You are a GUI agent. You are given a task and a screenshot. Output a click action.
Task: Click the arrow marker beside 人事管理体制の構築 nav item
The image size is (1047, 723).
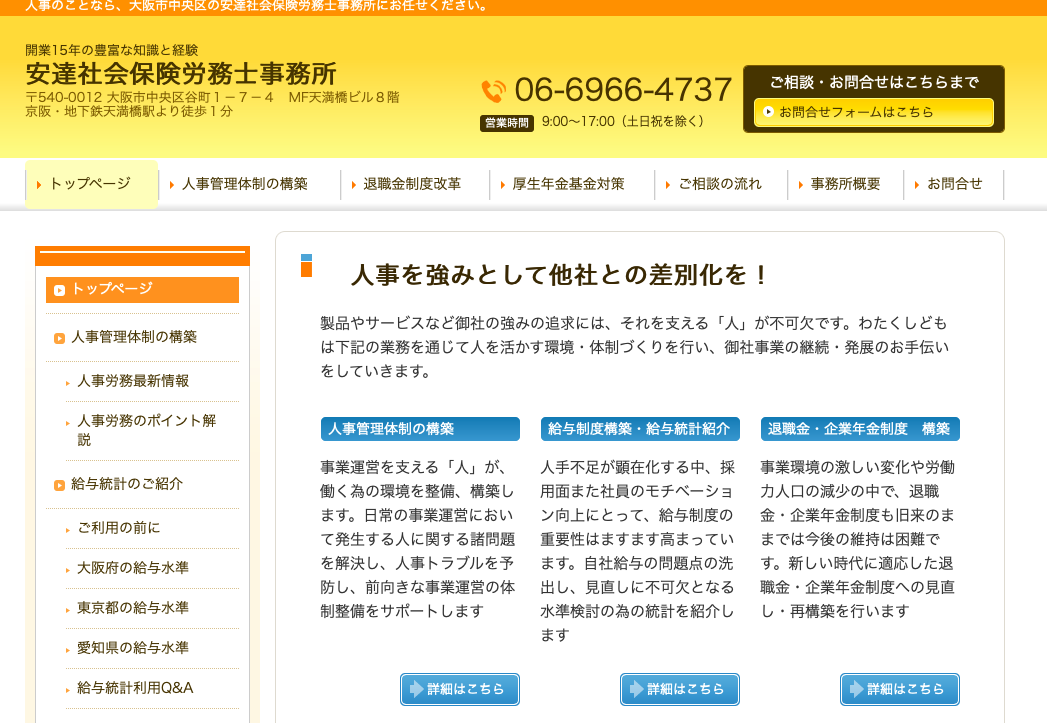(x=174, y=184)
